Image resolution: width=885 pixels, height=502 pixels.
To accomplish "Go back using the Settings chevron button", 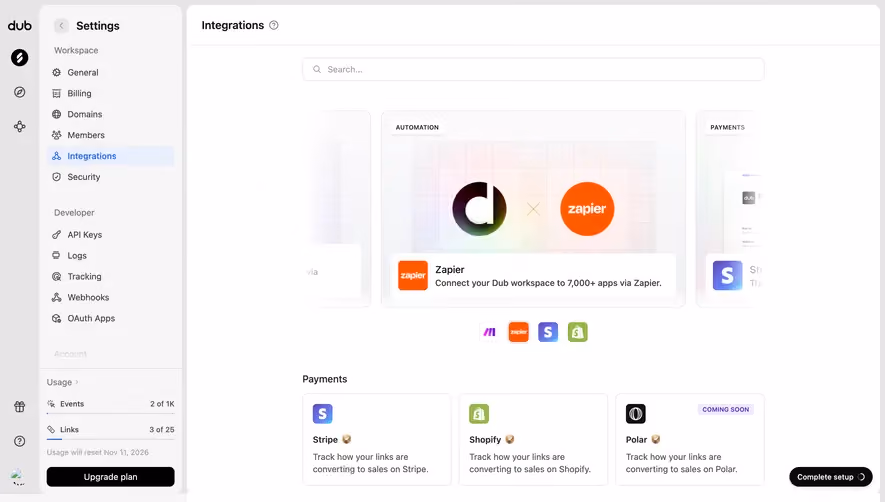I will point(62,25).
